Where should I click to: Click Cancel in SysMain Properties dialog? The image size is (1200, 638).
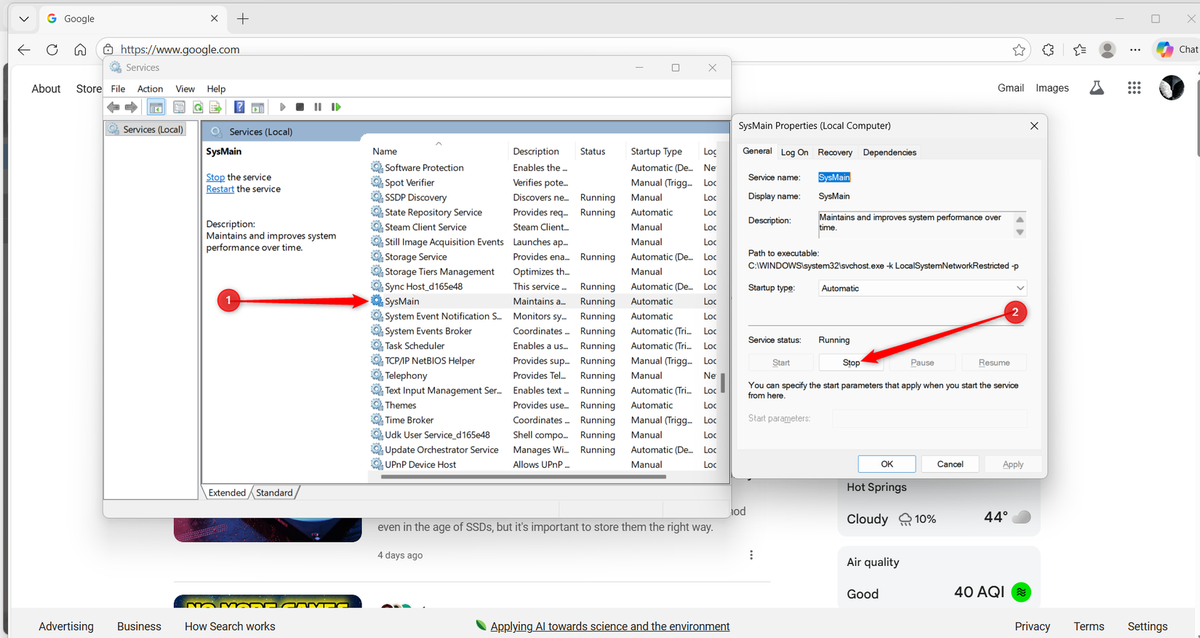point(950,464)
